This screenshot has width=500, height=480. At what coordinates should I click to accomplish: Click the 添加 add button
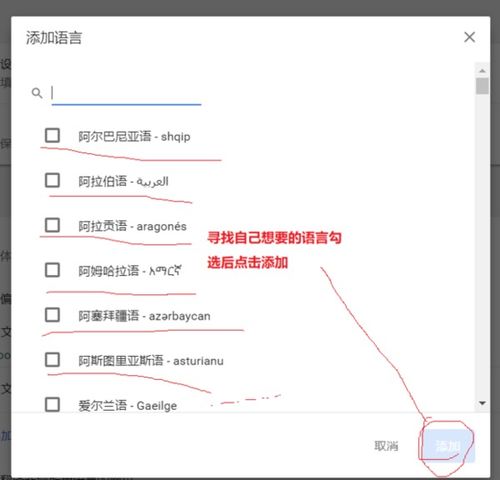click(x=447, y=446)
